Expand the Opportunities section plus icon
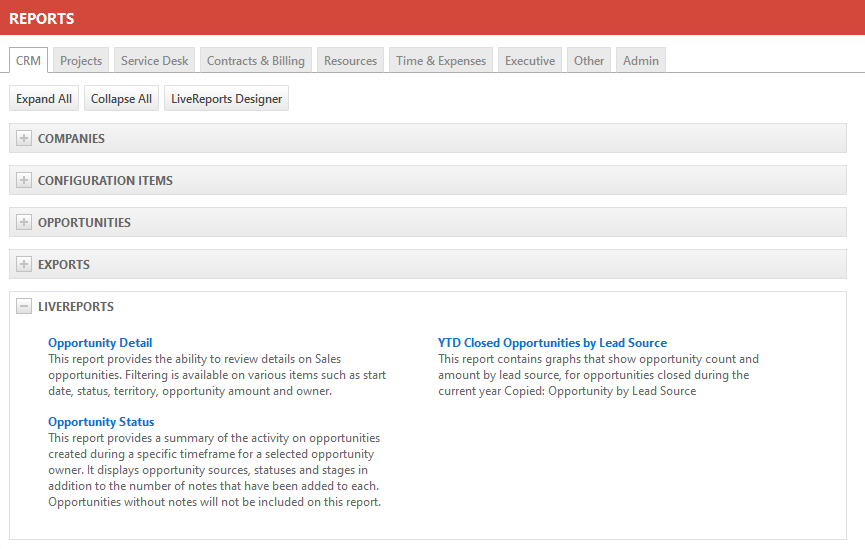This screenshot has height=549, width=865. point(24,223)
